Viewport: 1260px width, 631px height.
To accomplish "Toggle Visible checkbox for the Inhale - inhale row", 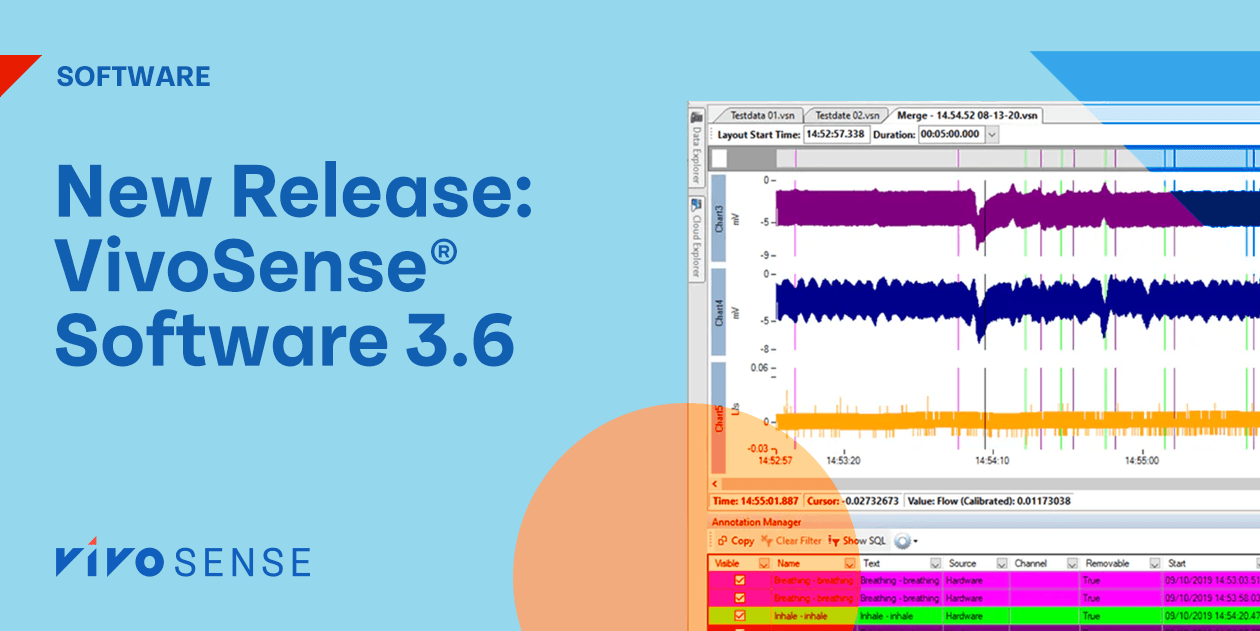I will [740, 616].
